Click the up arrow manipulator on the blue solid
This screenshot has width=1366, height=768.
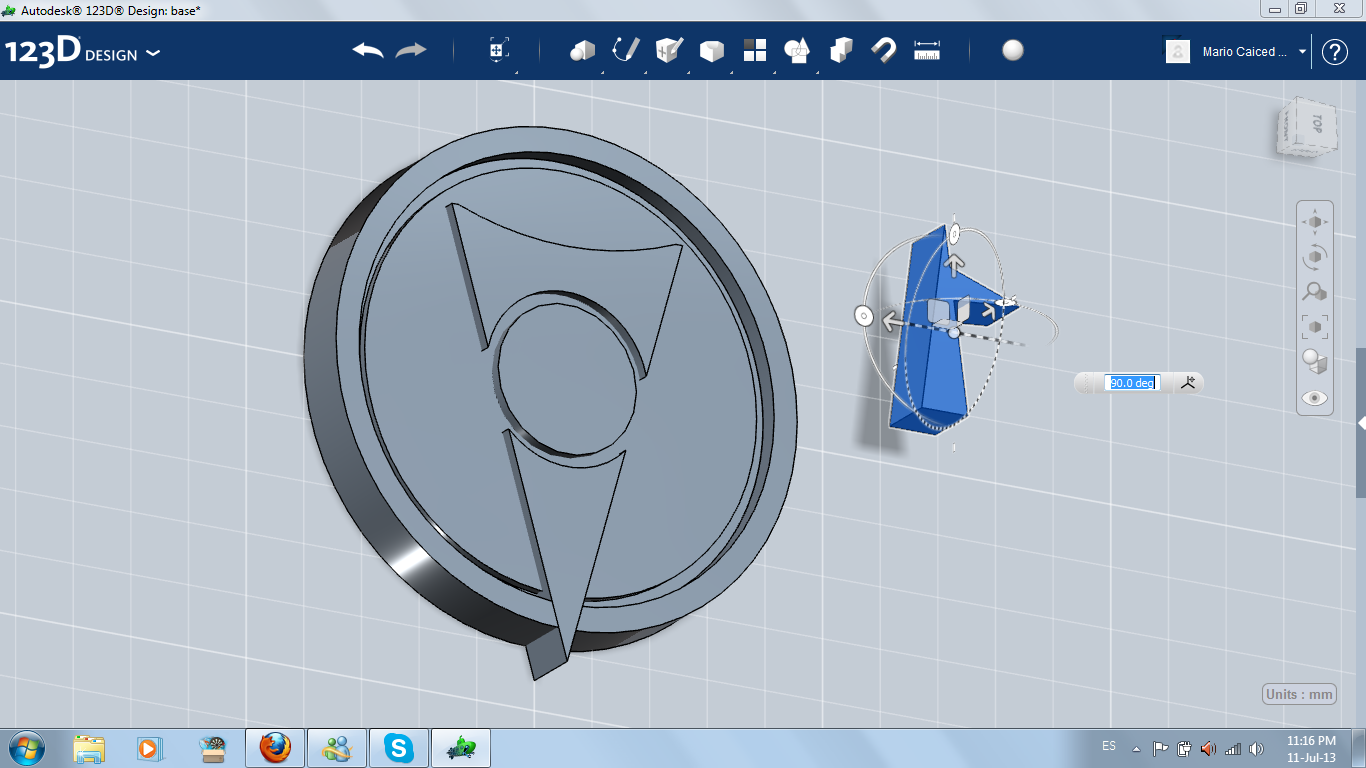(955, 264)
